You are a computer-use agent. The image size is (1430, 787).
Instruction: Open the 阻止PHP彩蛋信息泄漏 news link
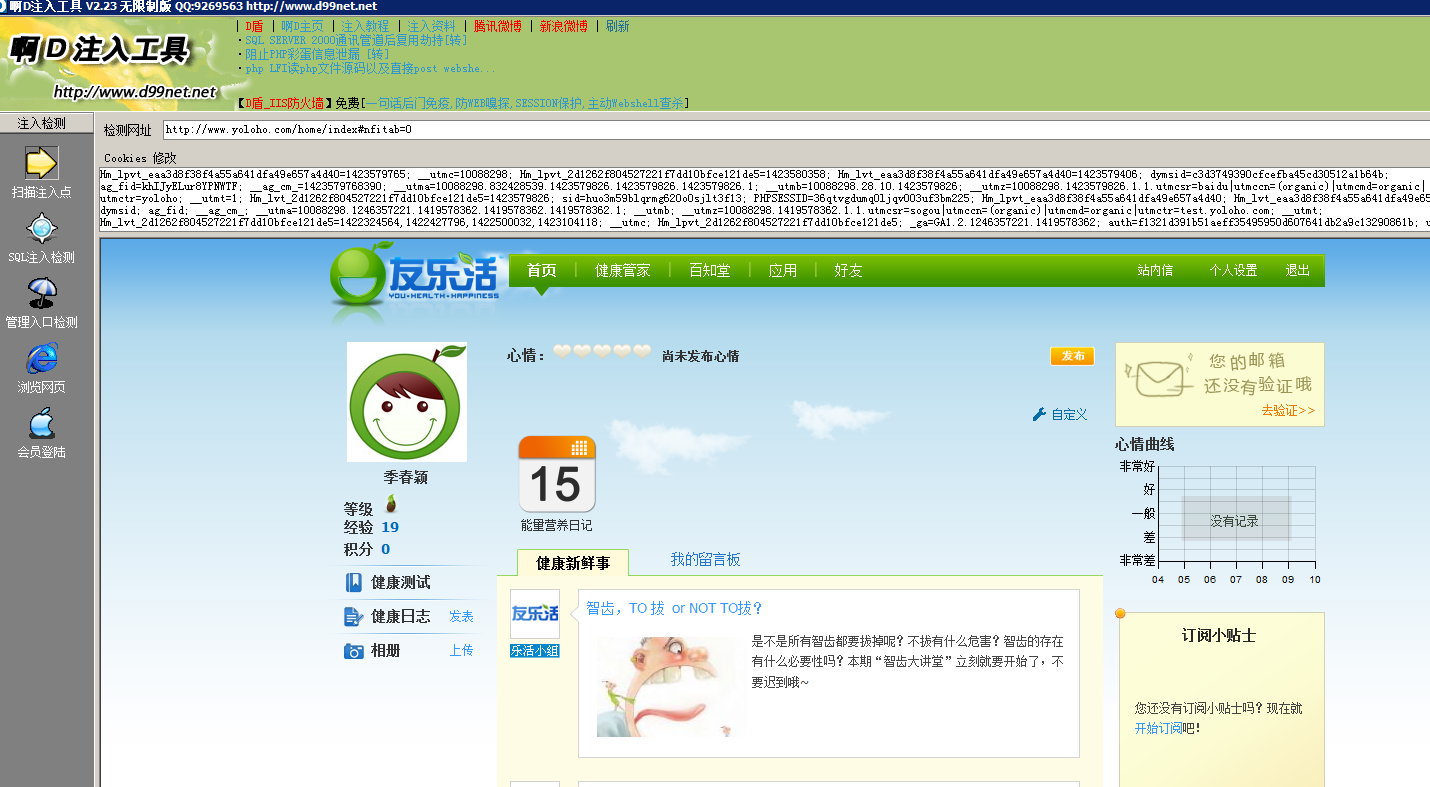click(x=317, y=54)
